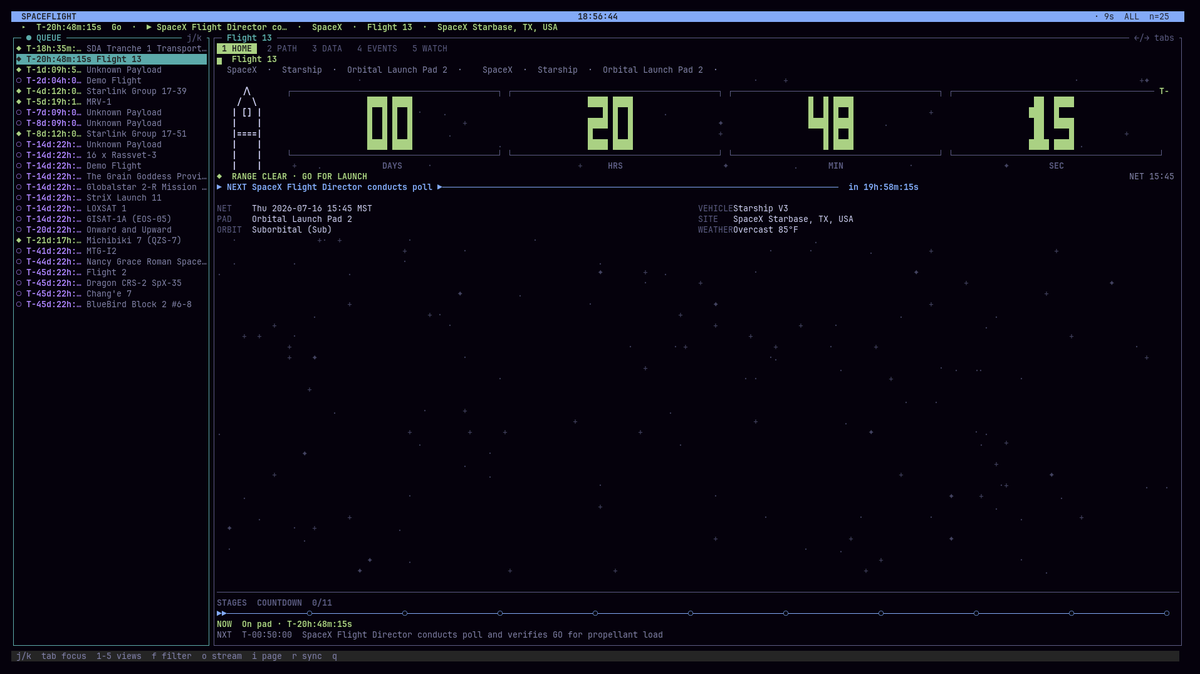Click the '1-5 views' footer hint
Screen dimensions: 1200x674
point(119,656)
